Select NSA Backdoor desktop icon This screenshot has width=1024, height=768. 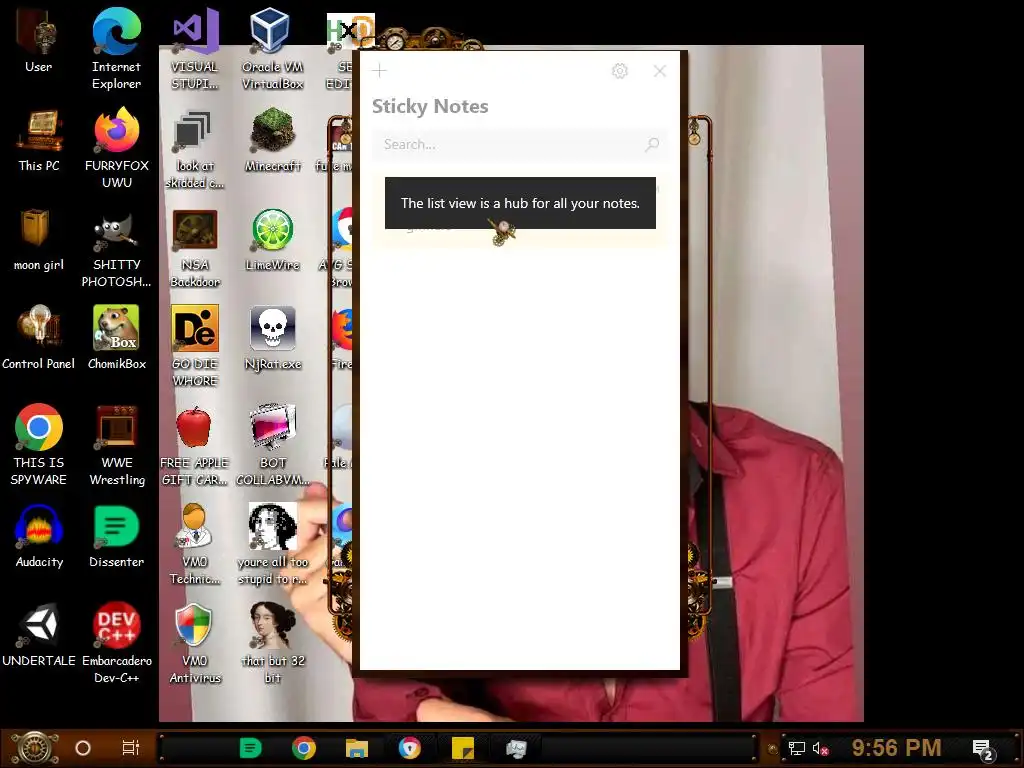point(195,249)
